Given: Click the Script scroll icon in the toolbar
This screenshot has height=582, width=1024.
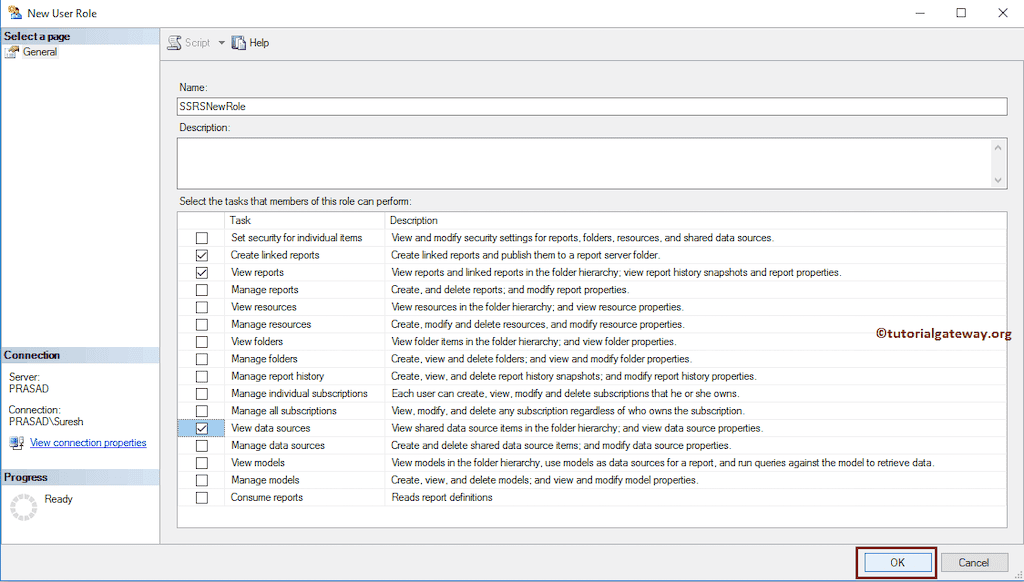Looking at the screenshot, I should pos(175,42).
